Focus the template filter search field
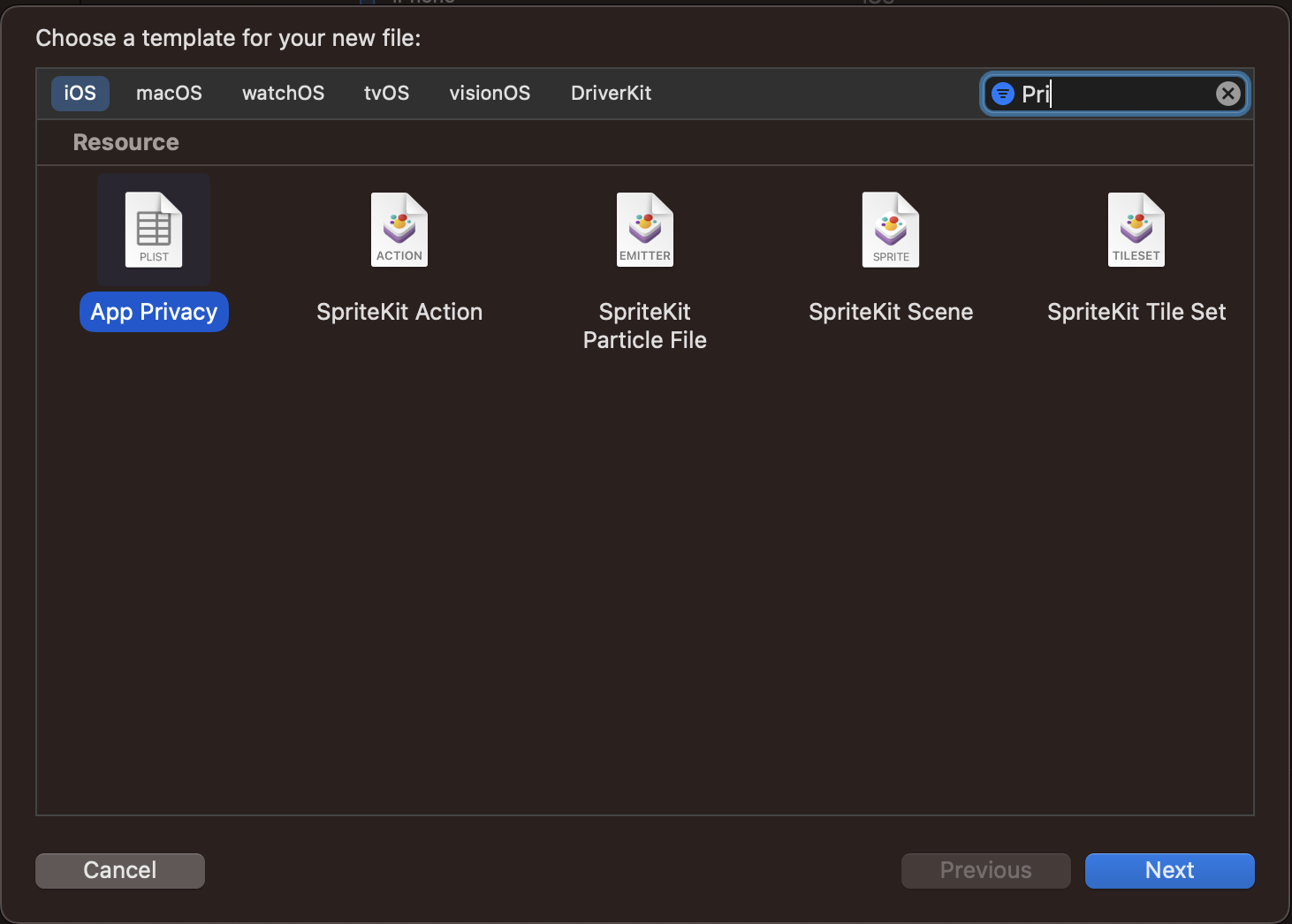 coord(1114,94)
